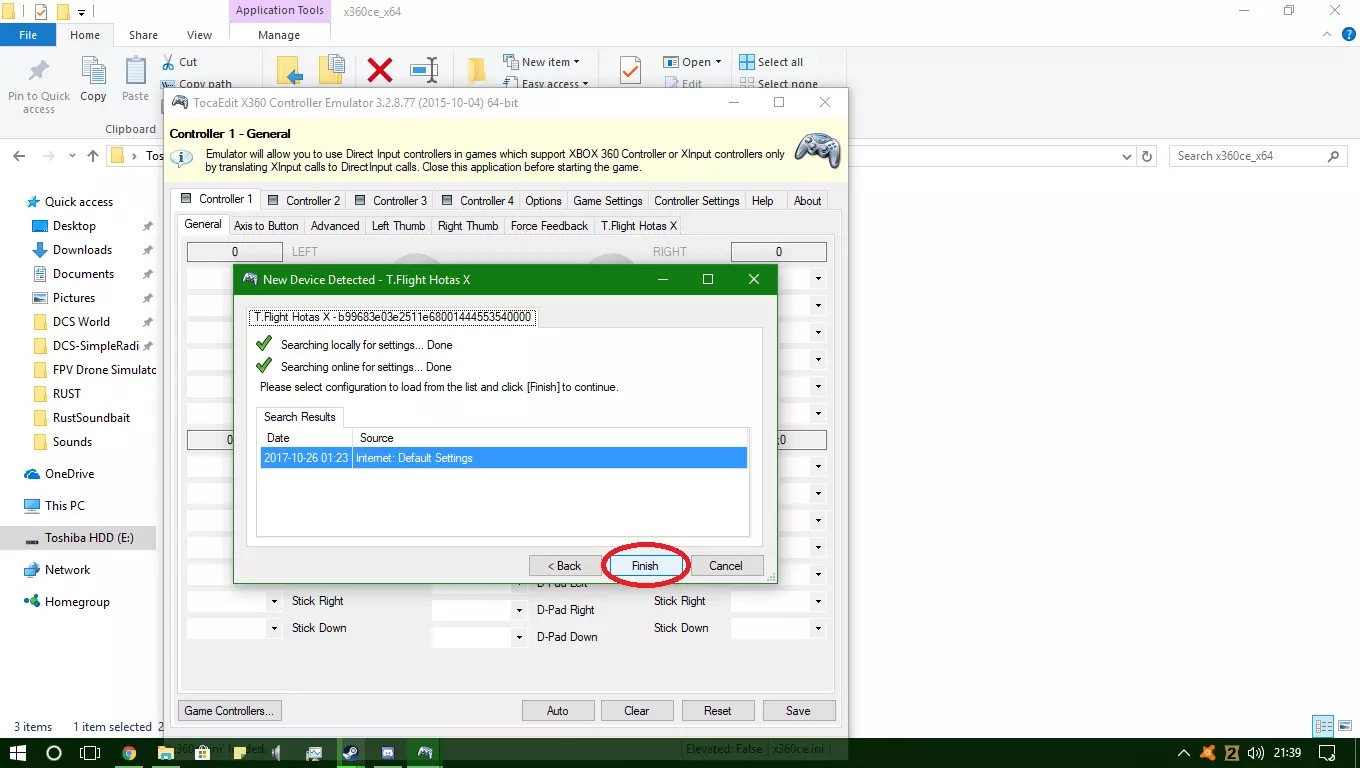Expand the right Stick Down dropdown
Screen dimensions: 1360x768
coord(819,629)
